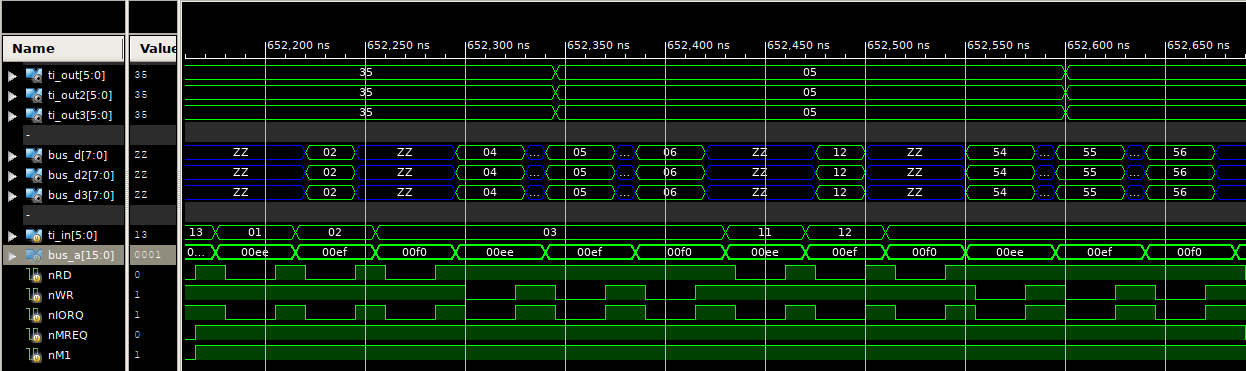Click the ti_out2[5:0] bus icon
The image size is (1246, 371).
tap(33, 95)
